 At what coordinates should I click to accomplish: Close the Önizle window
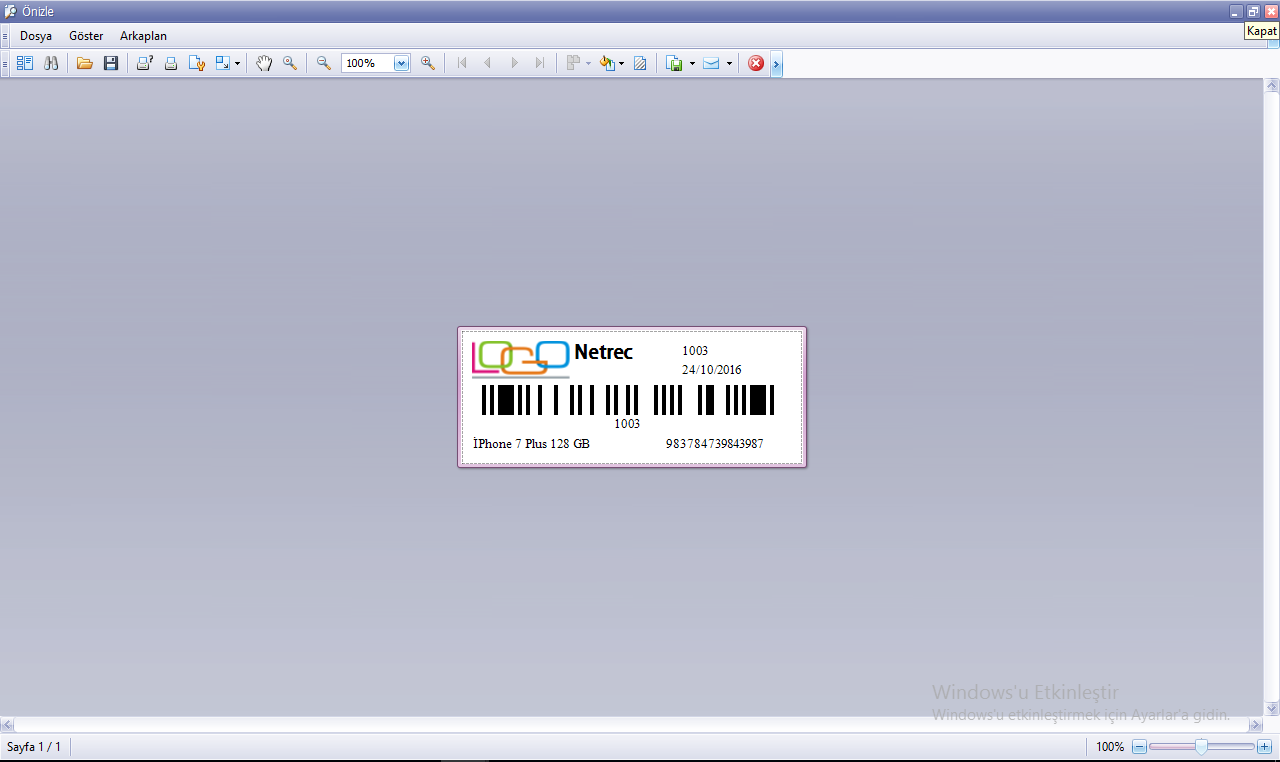pyautogui.click(x=1271, y=11)
